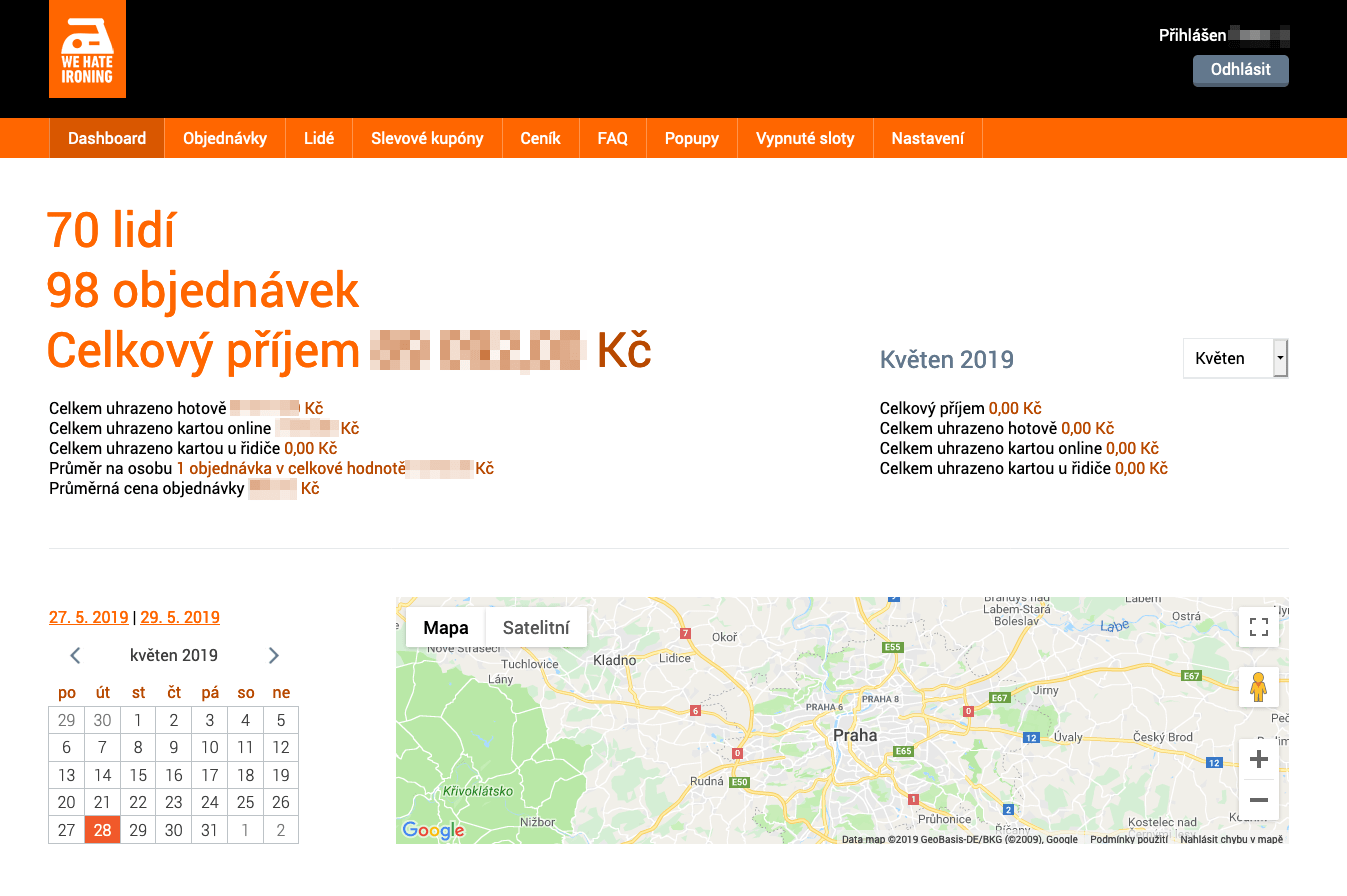1347x896 pixels.
Task: Select day 12 in calendar
Action: click(281, 747)
